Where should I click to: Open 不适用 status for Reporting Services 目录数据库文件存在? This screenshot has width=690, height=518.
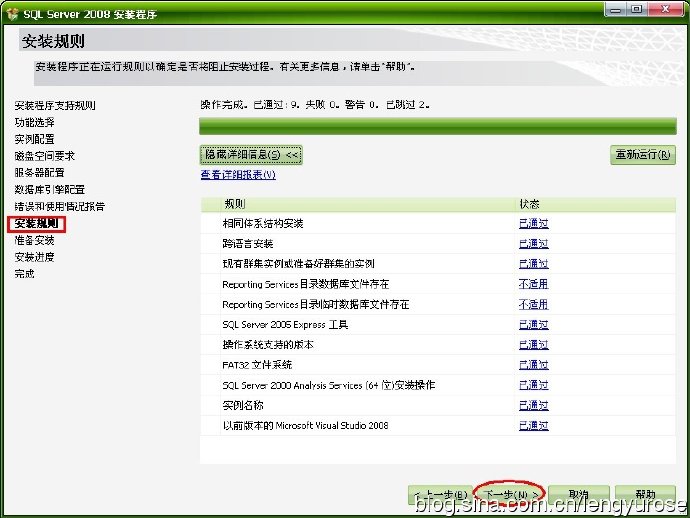point(533,284)
